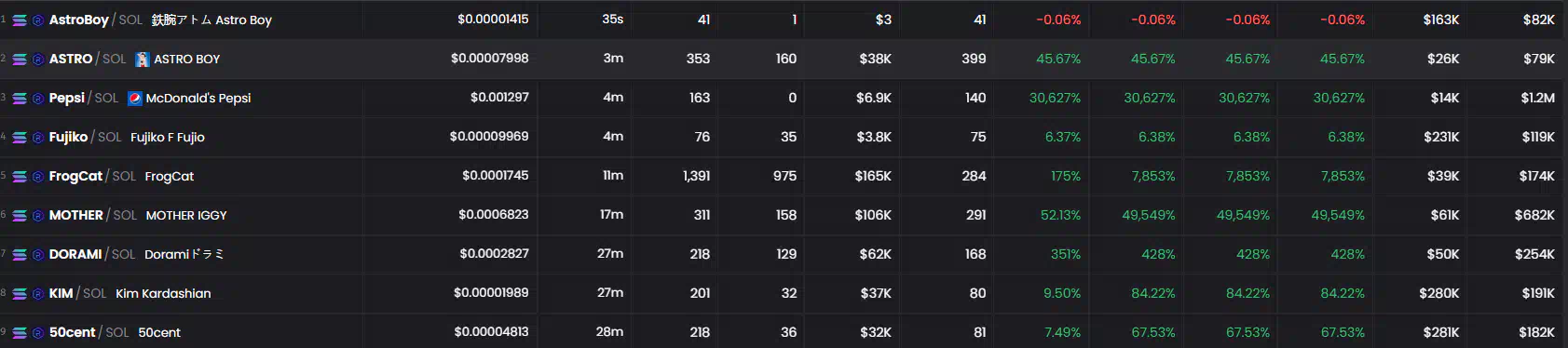
Task: Click DORAMI price $0.0002827
Action: click(494, 253)
